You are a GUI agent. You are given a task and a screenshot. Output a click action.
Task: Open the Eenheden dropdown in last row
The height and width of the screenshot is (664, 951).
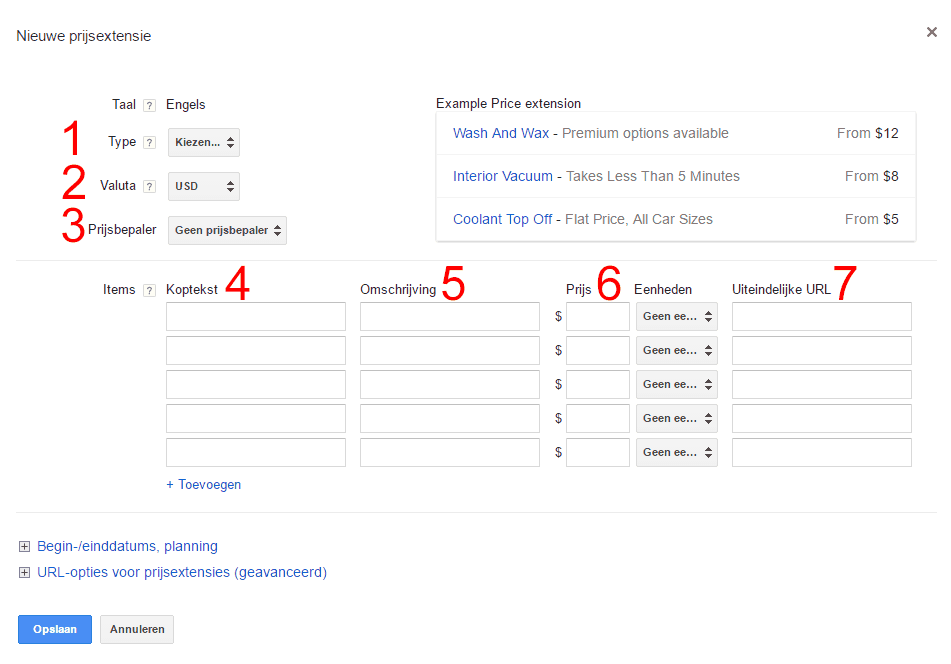(x=676, y=452)
